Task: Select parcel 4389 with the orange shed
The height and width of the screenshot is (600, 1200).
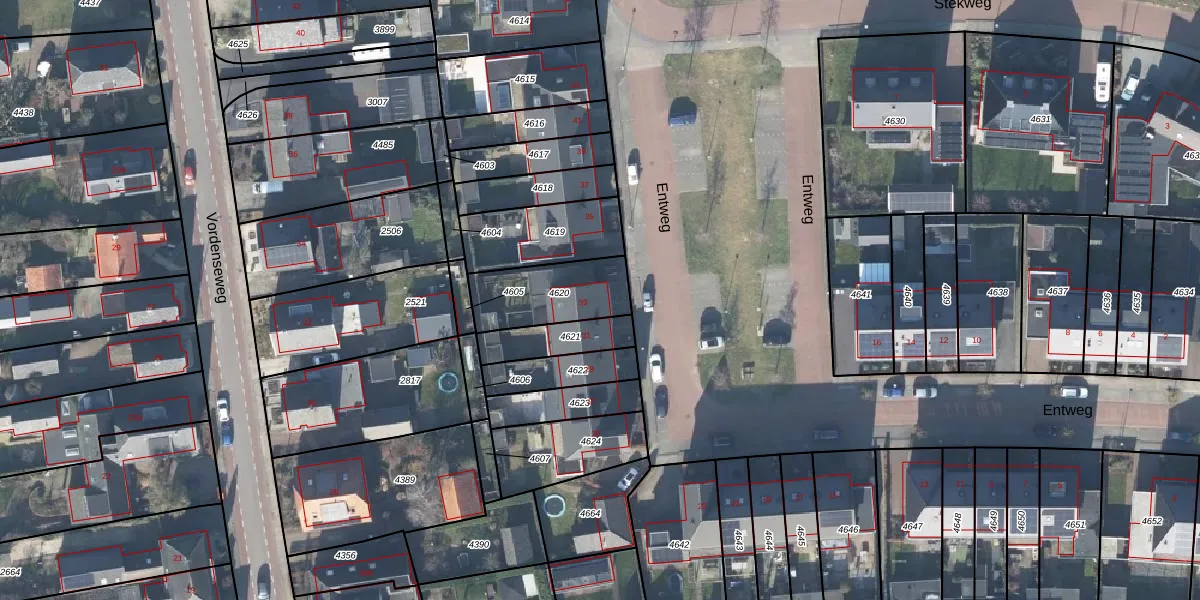Action: pos(404,480)
